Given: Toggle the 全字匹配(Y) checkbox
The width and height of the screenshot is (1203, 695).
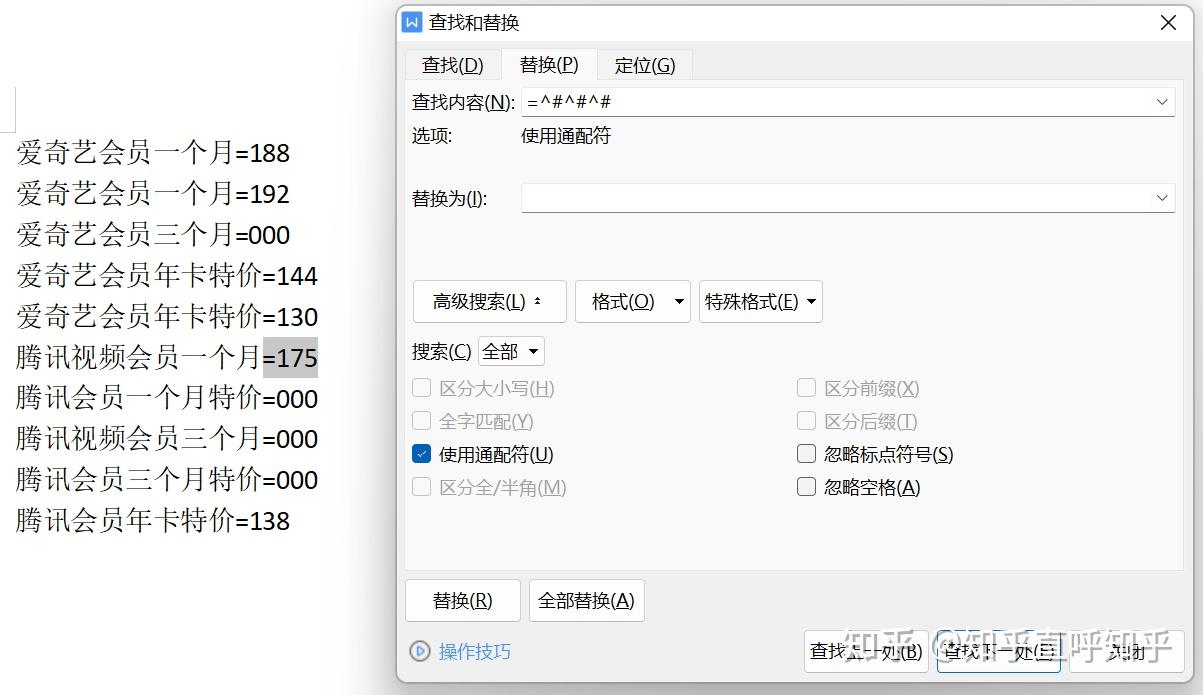Looking at the screenshot, I should (x=422, y=421).
